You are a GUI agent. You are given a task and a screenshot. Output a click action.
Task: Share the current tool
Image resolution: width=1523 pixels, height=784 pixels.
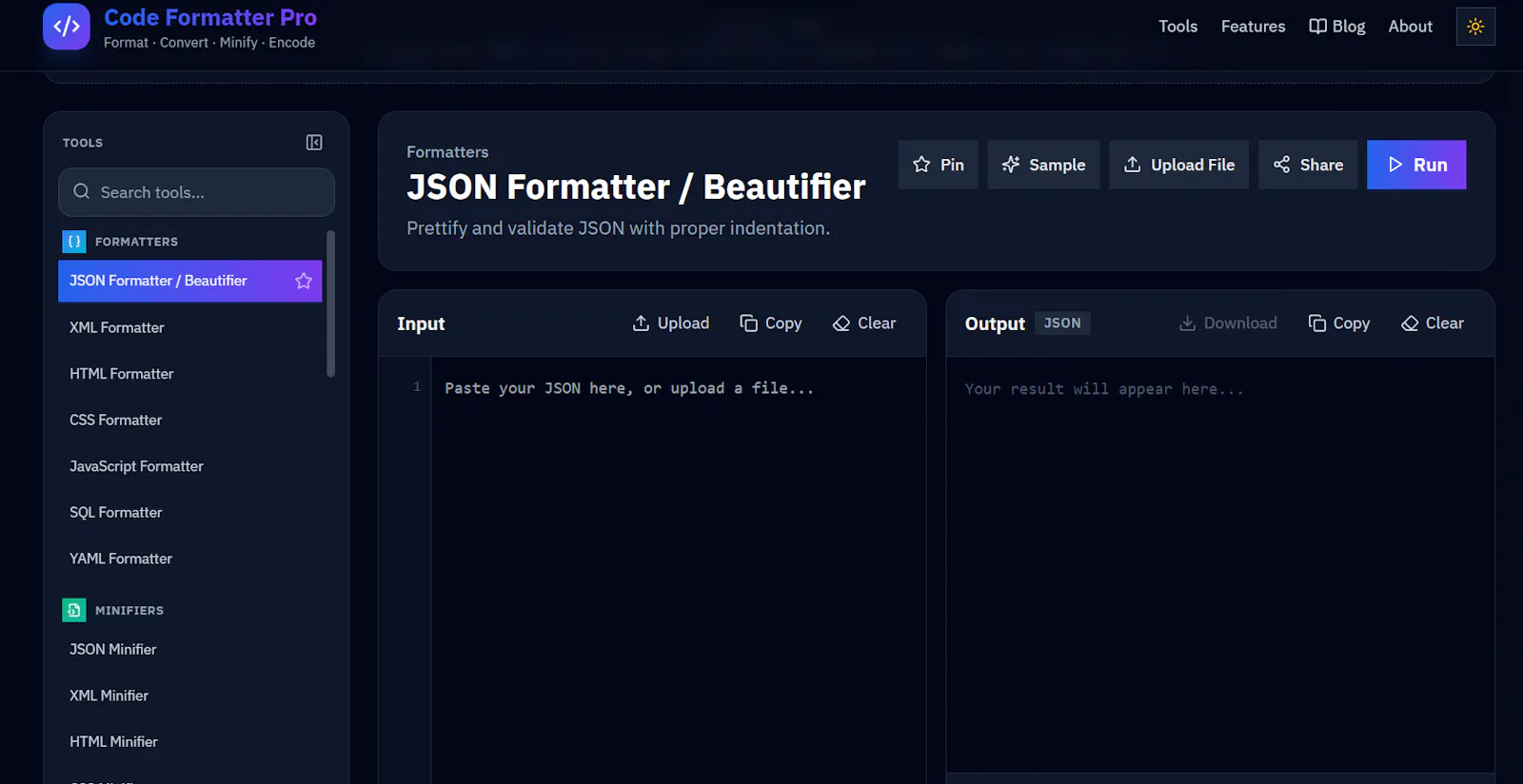pos(1308,165)
